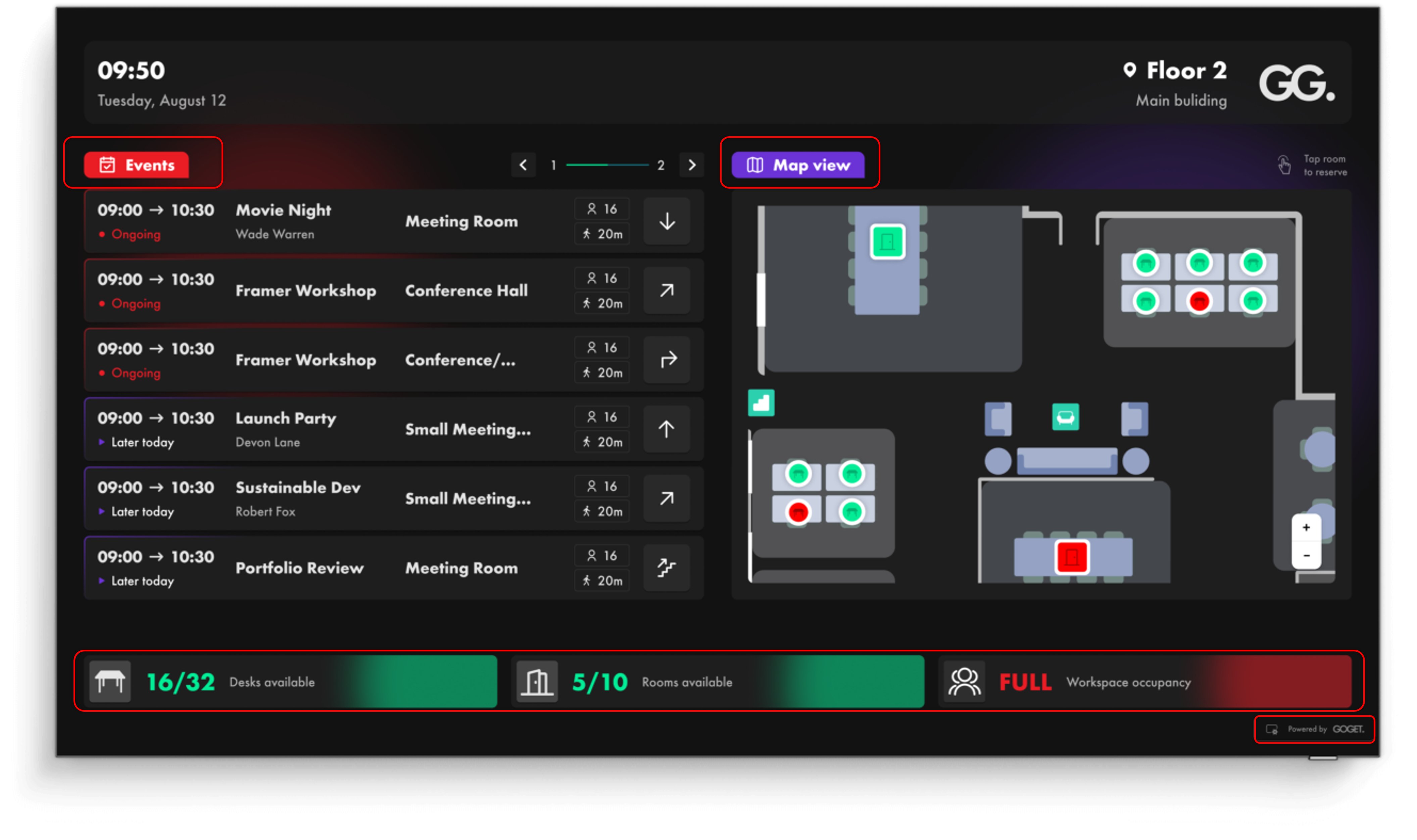The image size is (1417, 840).
Task: Click the Portfolio Review event title
Action: (299, 568)
